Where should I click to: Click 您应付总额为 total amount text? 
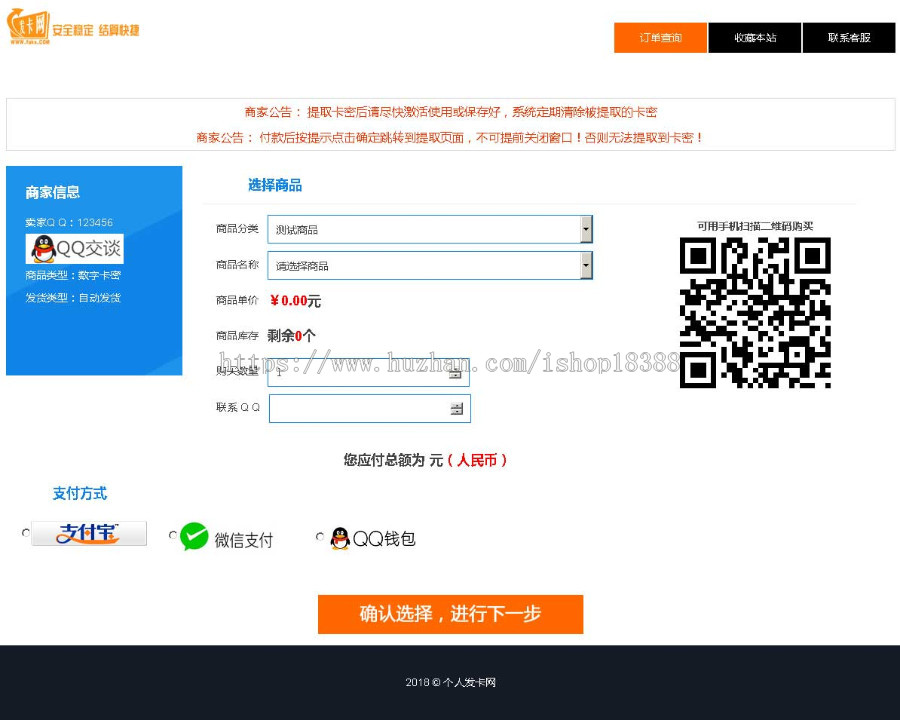[x=425, y=460]
